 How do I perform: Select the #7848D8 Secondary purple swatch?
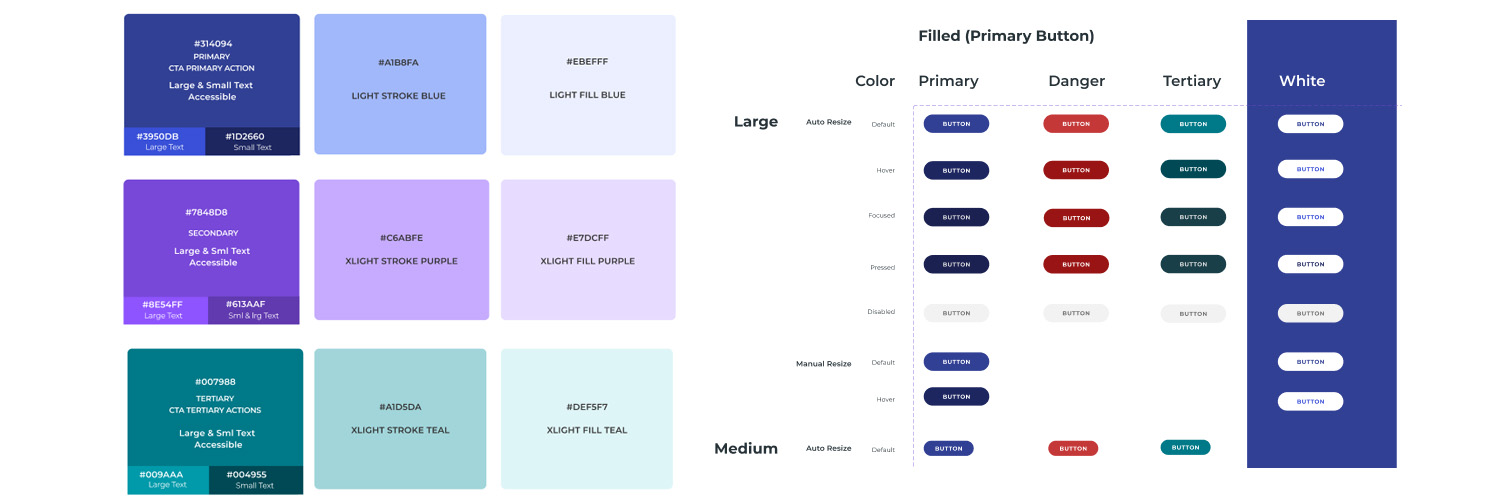[x=211, y=238]
